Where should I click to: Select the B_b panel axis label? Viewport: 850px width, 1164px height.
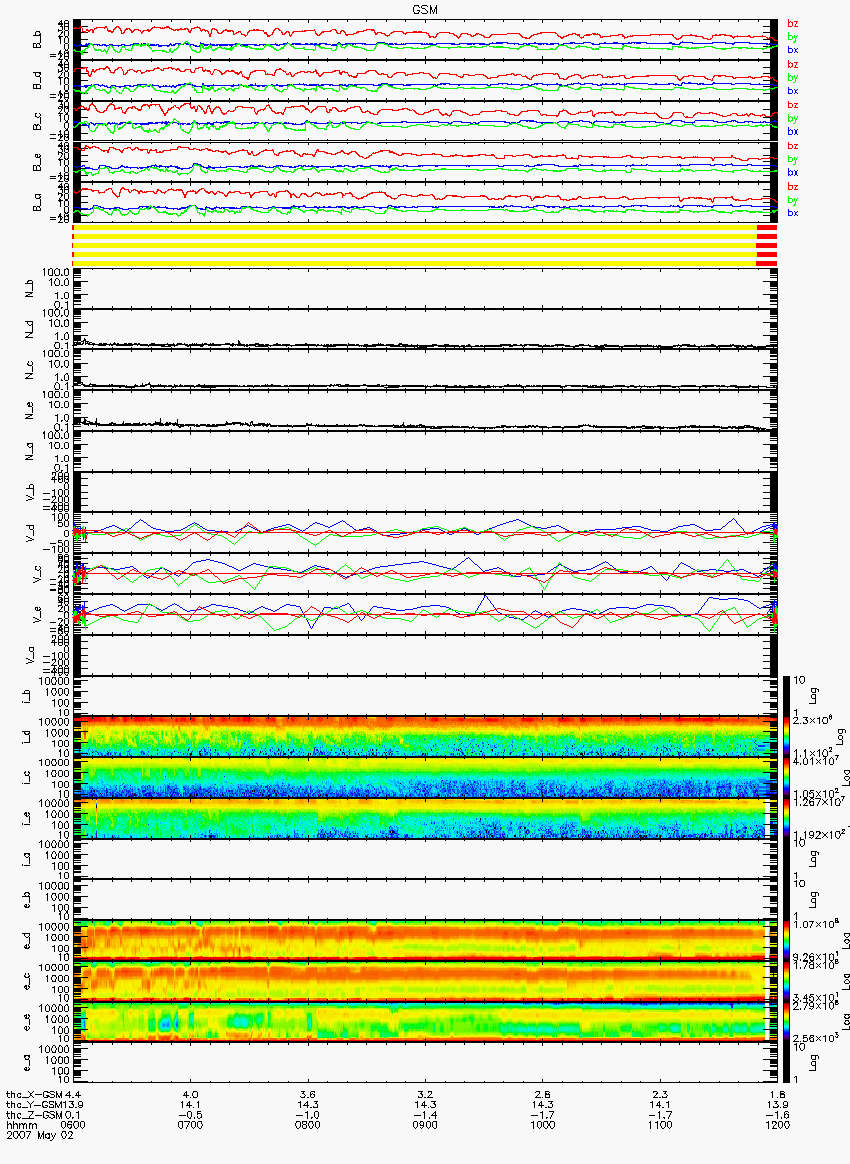click(37, 39)
